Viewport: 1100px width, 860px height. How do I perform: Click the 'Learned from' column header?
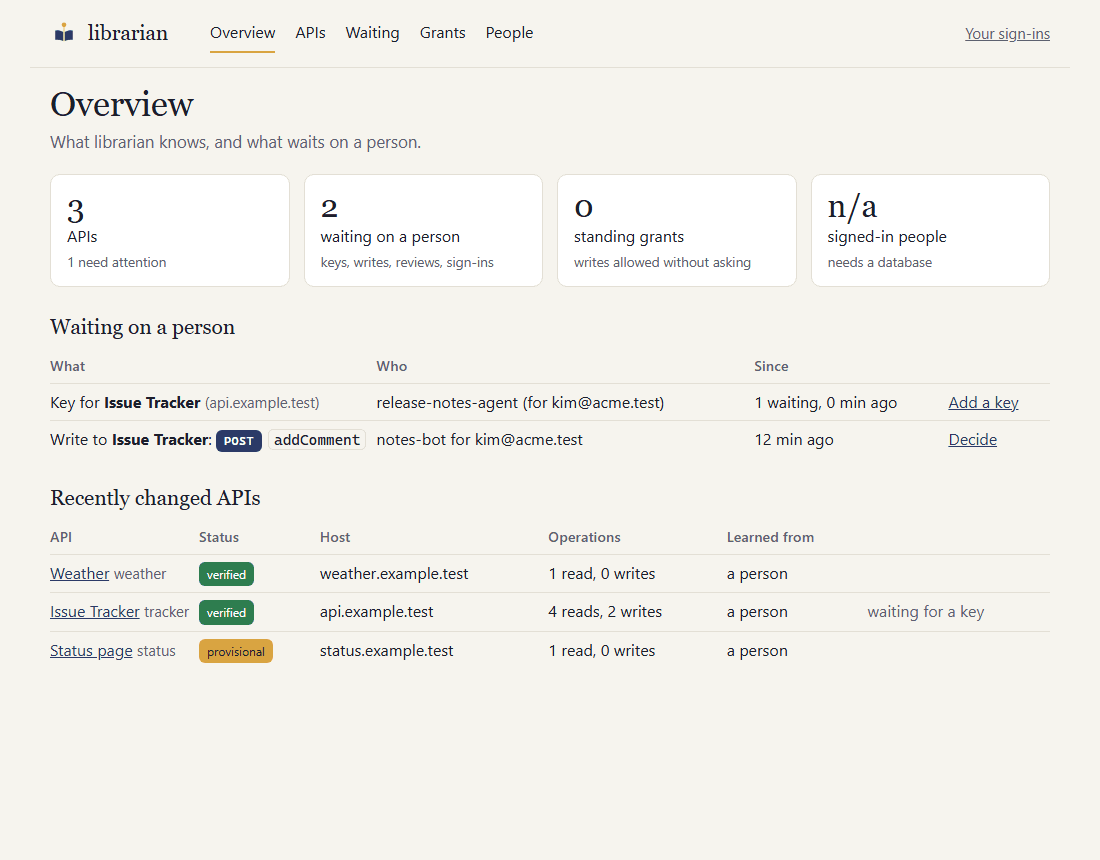pyautogui.click(x=770, y=537)
